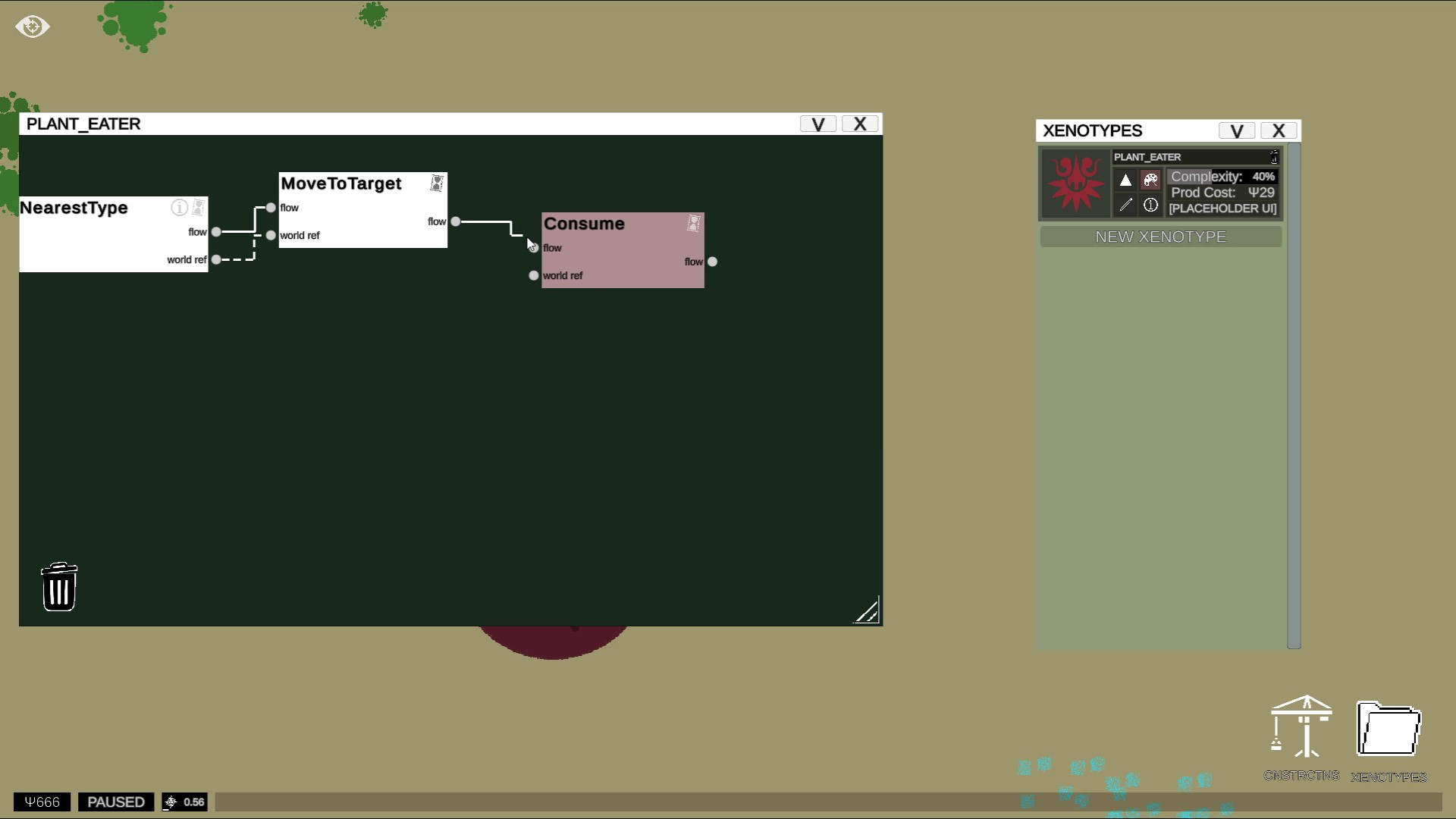Collapse the PLANT_EATER window with V button
This screenshot has width=1456, height=819.
click(818, 124)
